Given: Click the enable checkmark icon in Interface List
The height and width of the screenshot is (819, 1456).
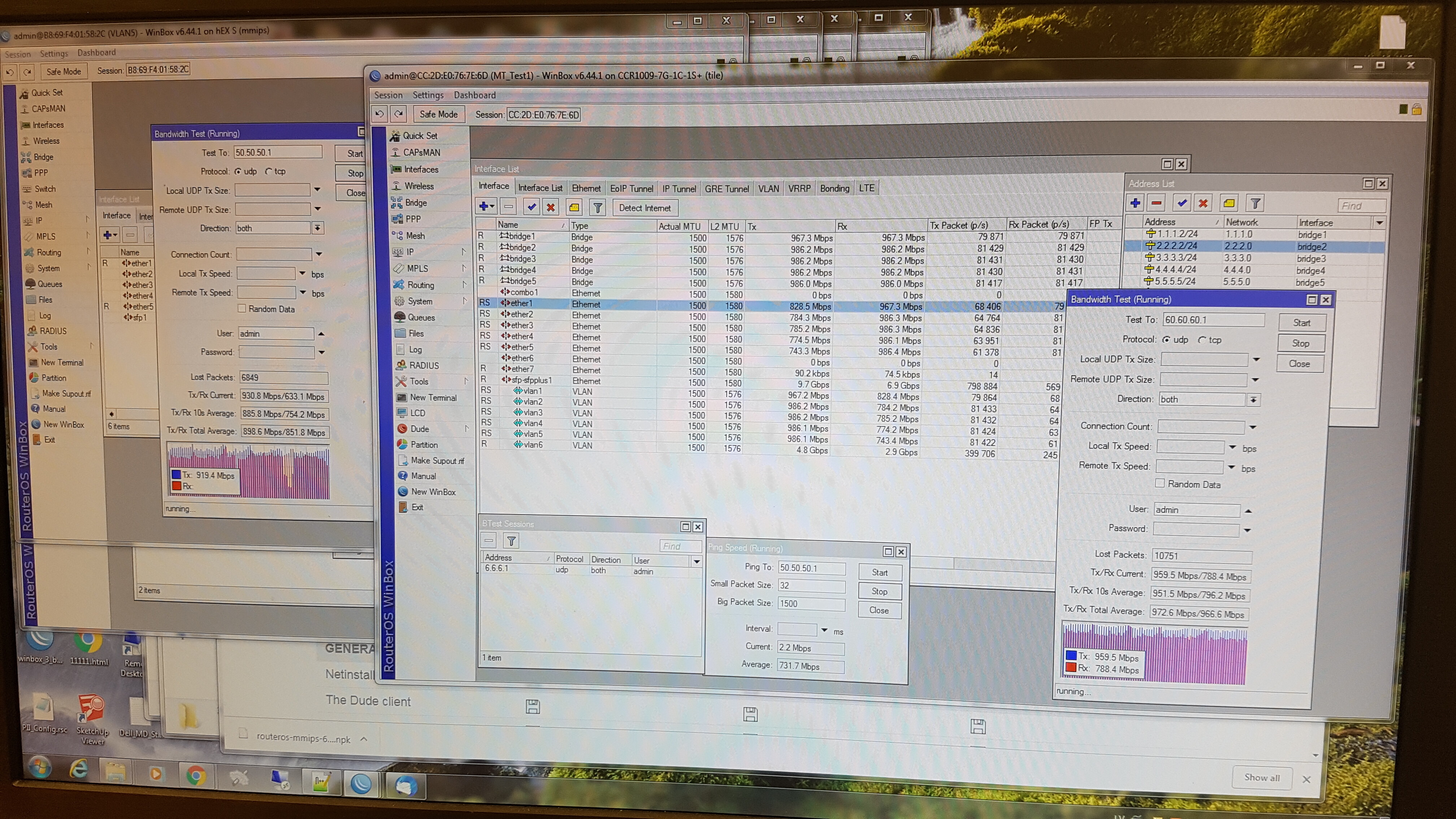Looking at the screenshot, I should point(531,207).
